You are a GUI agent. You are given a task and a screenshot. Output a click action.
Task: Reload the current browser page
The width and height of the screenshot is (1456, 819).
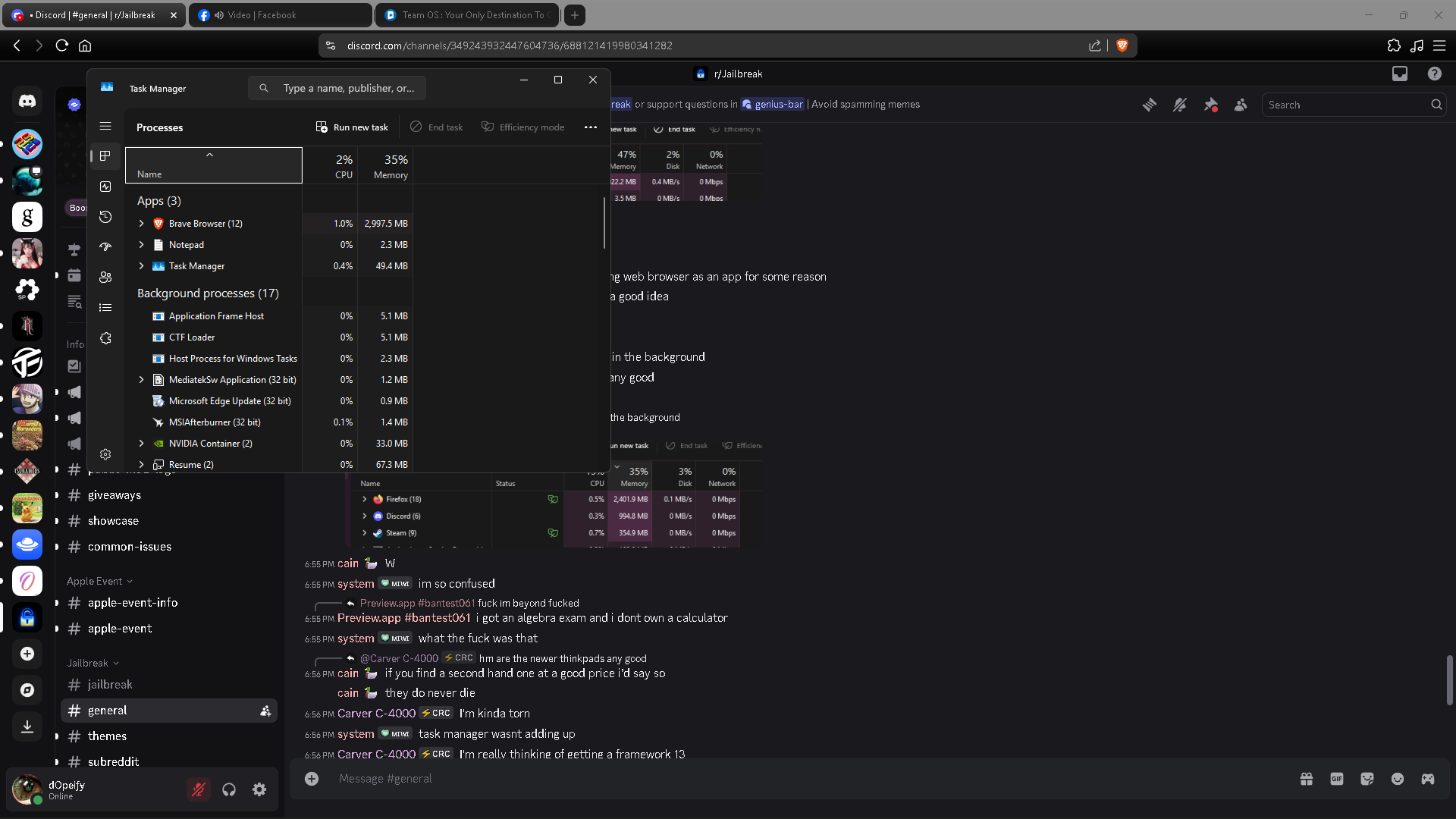pos(62,45)
